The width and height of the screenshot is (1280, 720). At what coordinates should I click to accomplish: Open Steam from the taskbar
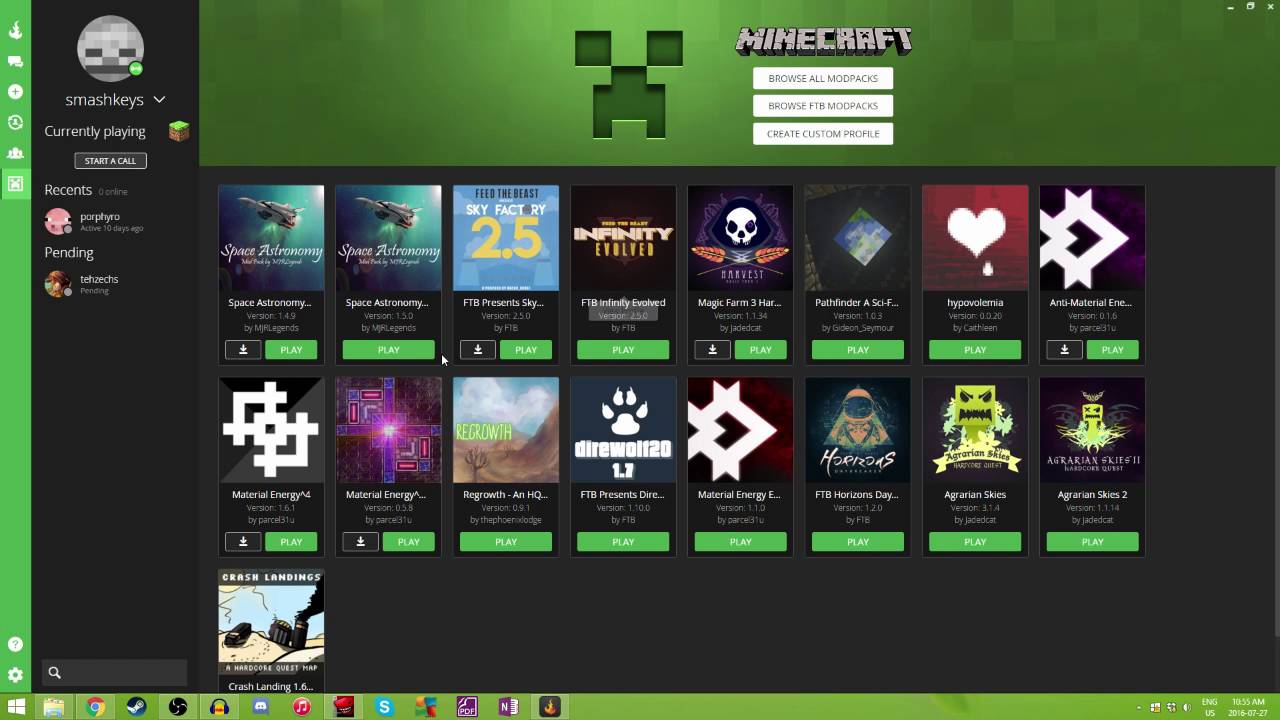pyautogui.click(x=136, y=707)
